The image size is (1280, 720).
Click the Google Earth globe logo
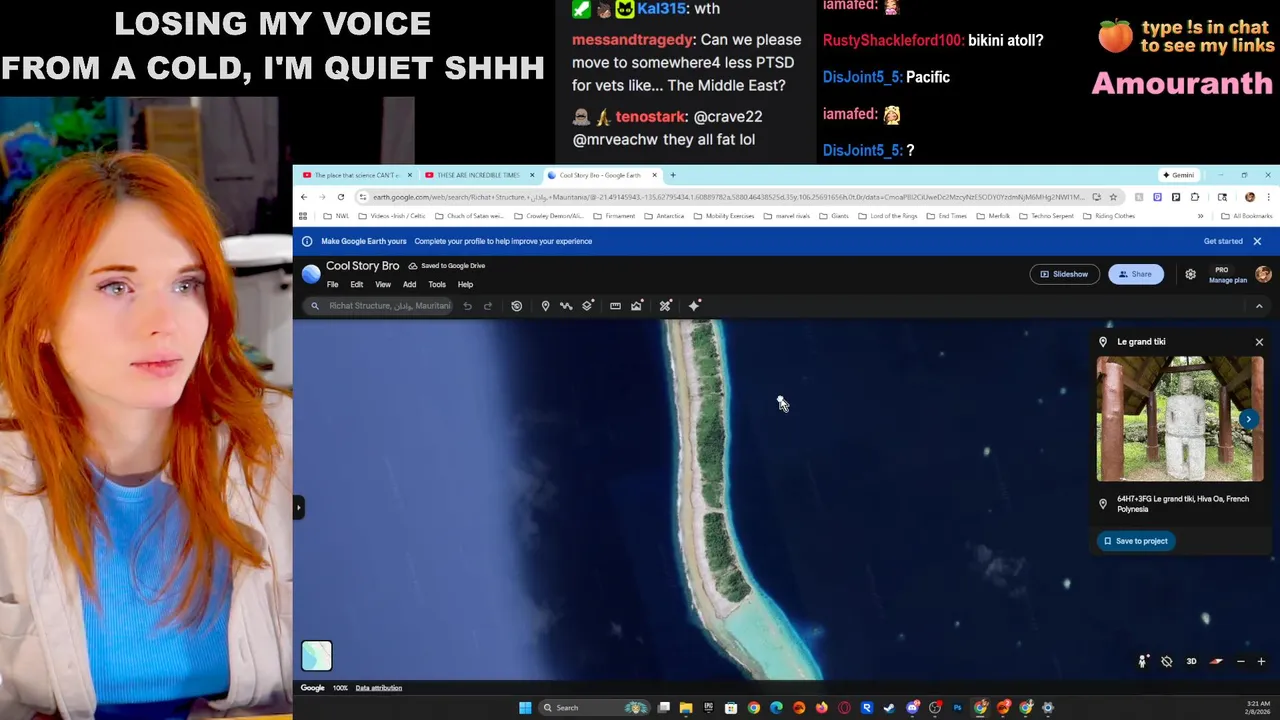pyautogui.click(x=311, y=274)
